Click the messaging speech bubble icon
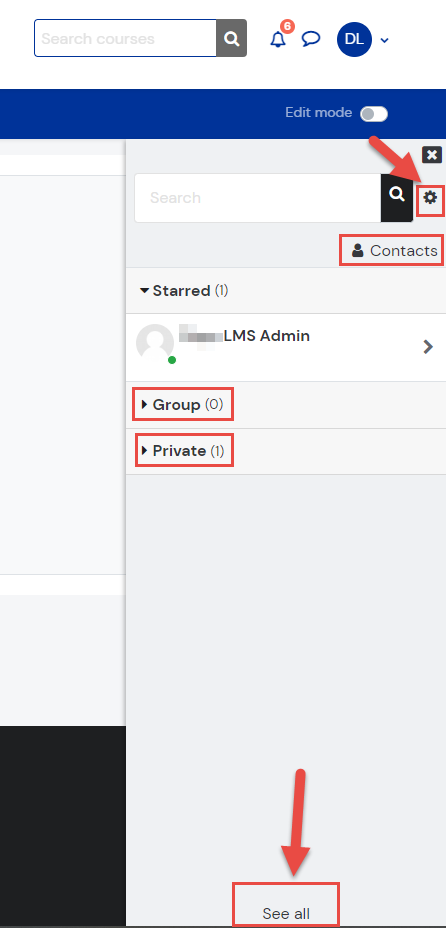446x928 pixels. coord(311,39)
